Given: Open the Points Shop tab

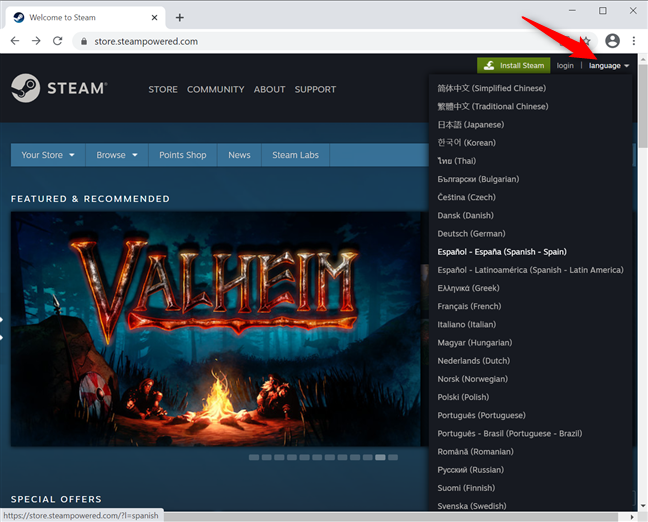Looking at the screenshot, I should click(183, 155).
